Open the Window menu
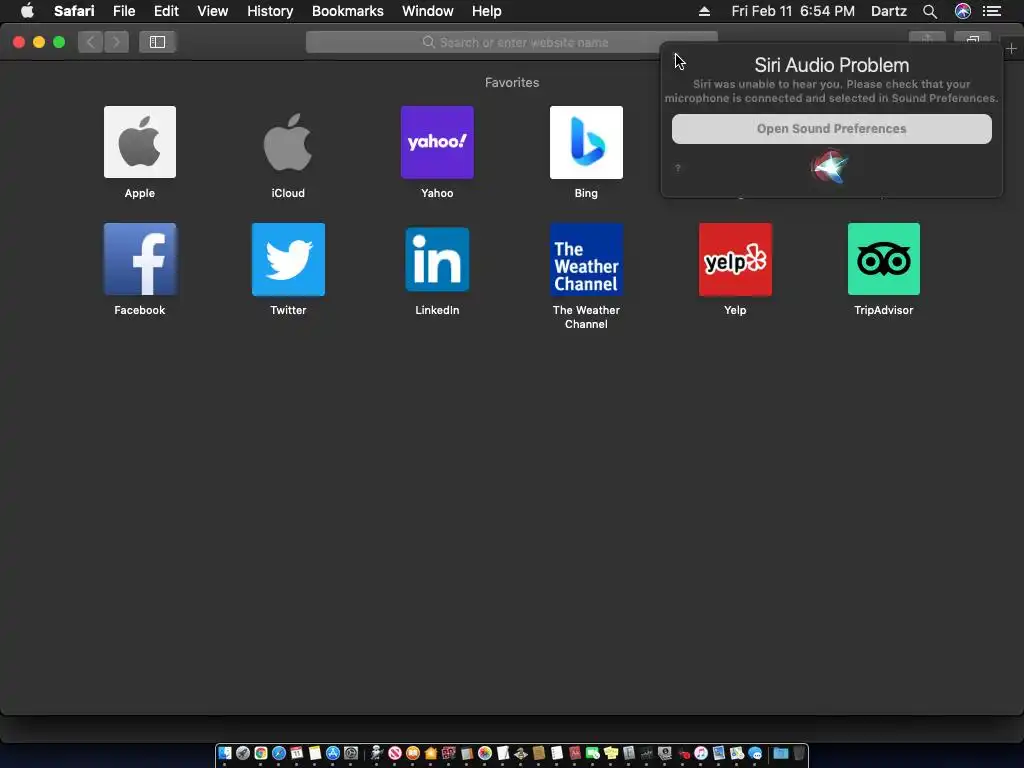Viewport: 1024px width, 768px height. pos(427,11)
